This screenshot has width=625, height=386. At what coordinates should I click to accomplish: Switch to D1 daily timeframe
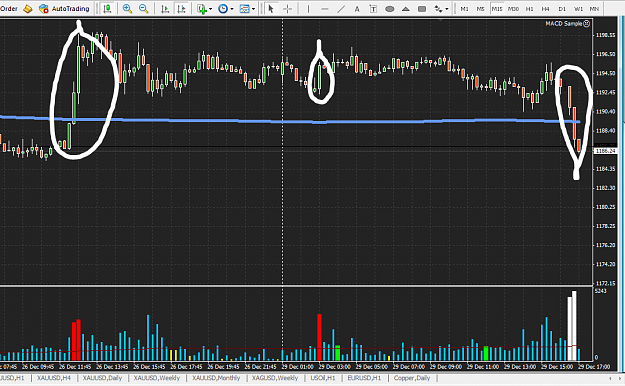(562, 8)
